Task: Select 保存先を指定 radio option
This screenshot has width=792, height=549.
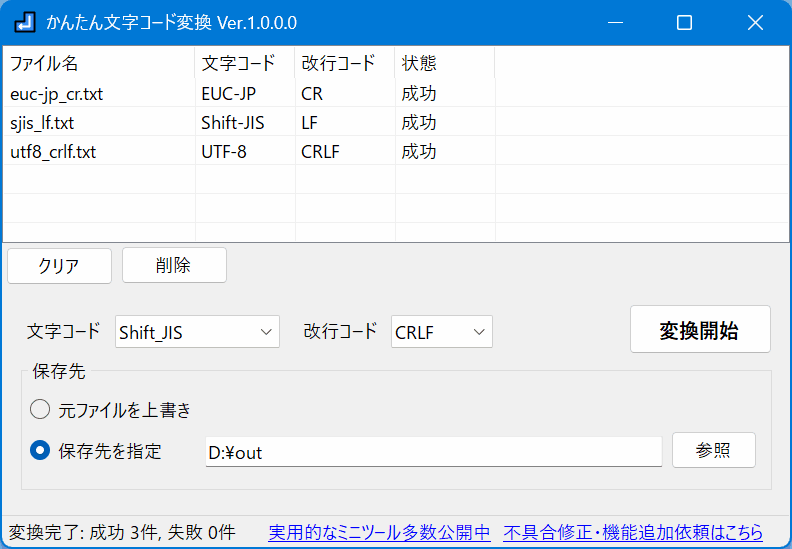Action: click(40, 451)
